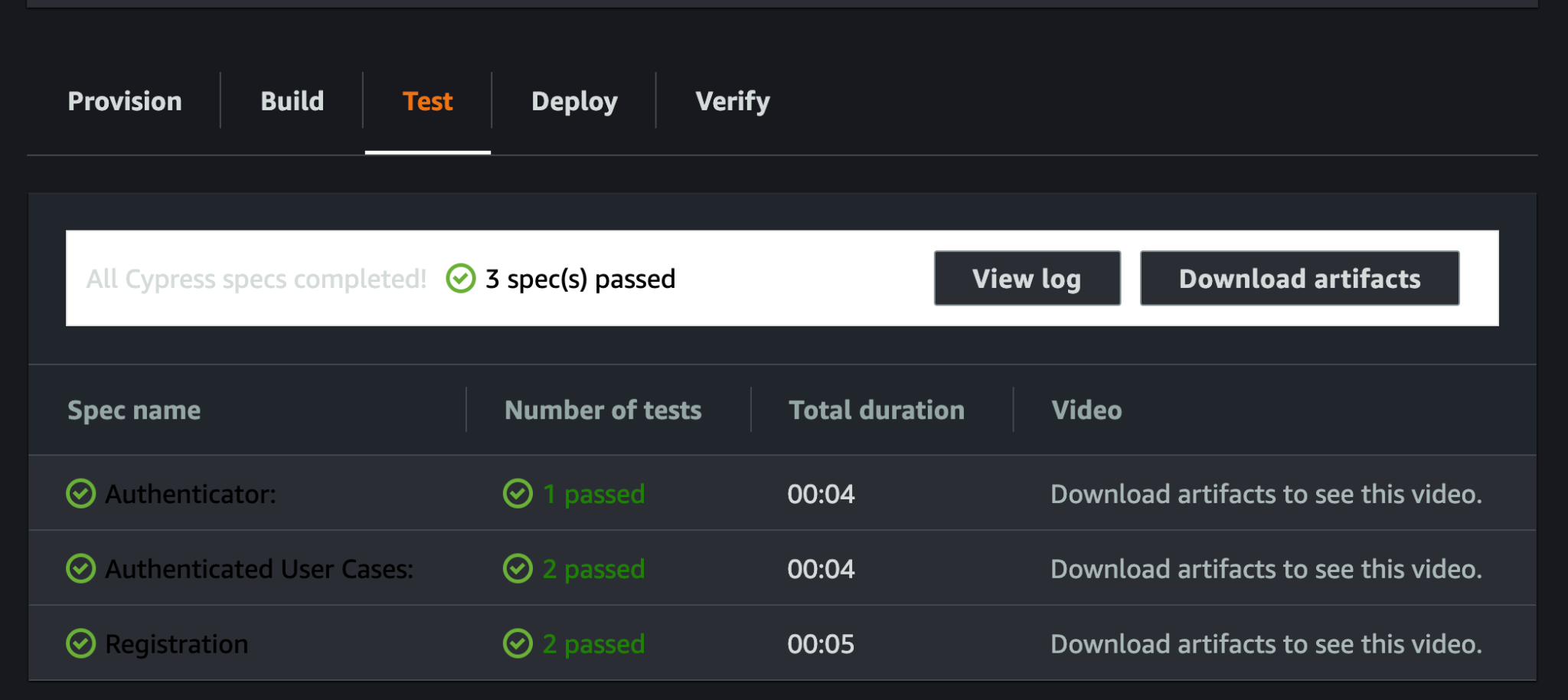Open the Verify stage tab
Image resolution: width=1568 pixels, height=700 pixels.
click(732, 100)
